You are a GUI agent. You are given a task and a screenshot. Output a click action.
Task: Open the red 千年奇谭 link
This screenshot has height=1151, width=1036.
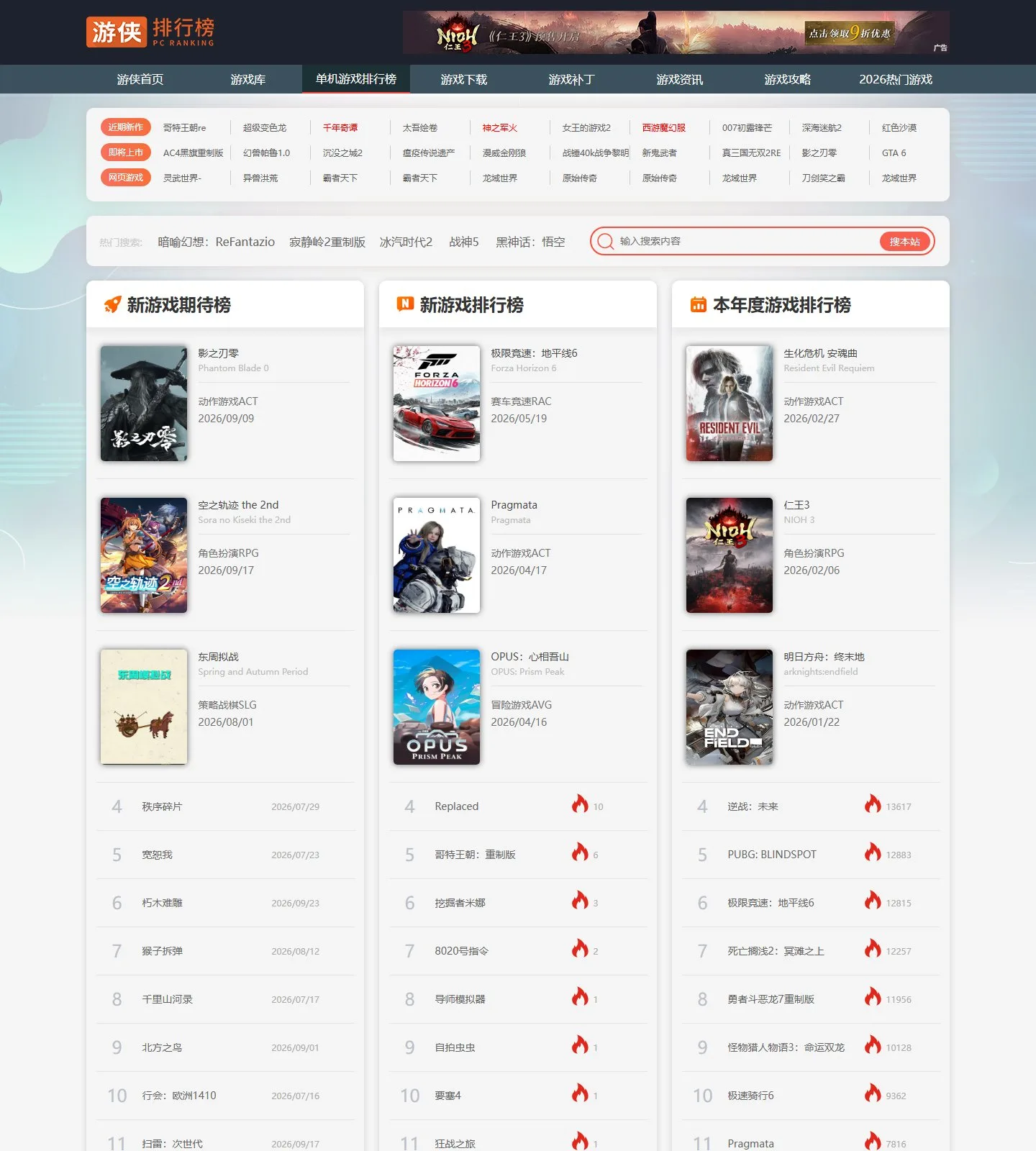point(340,128)
